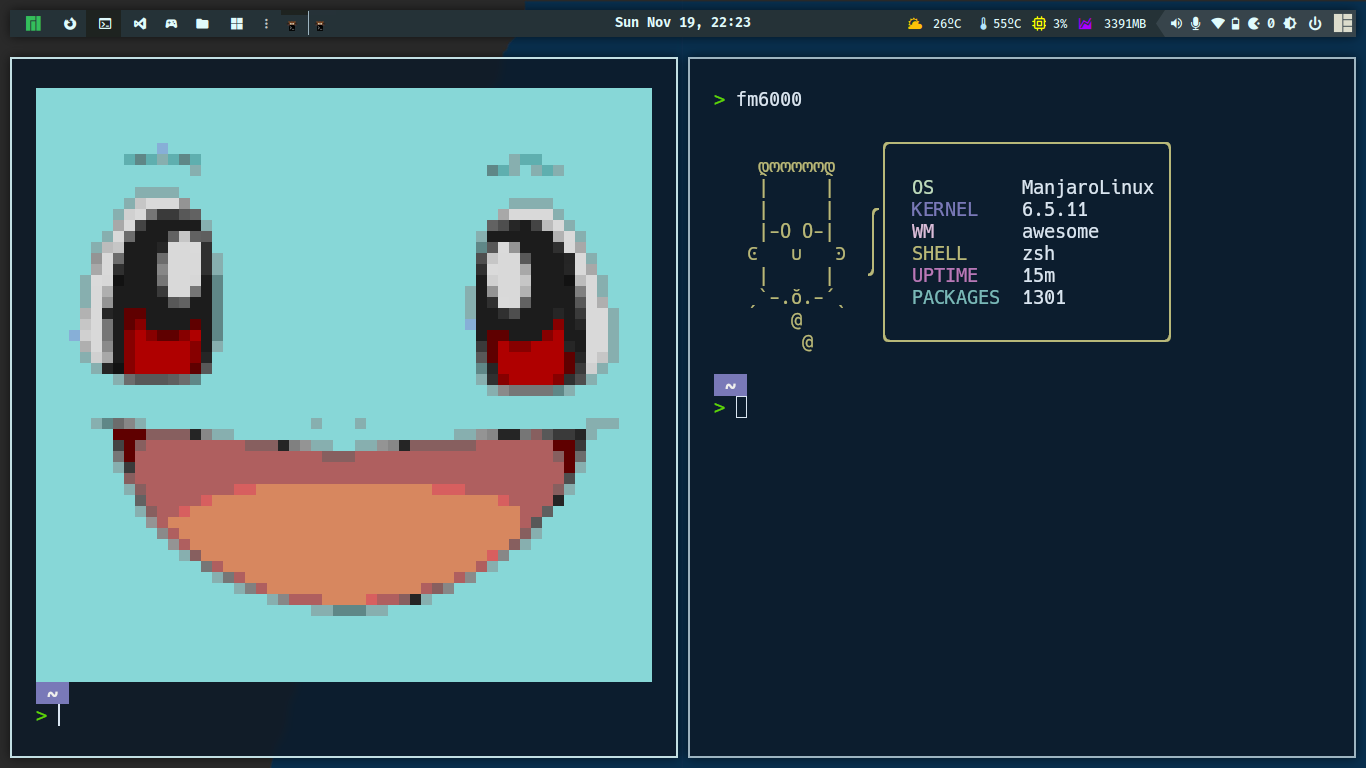Open the gamepad games tag icon
This screenshot has height=768, width=1366.
[x=171, y=23]
